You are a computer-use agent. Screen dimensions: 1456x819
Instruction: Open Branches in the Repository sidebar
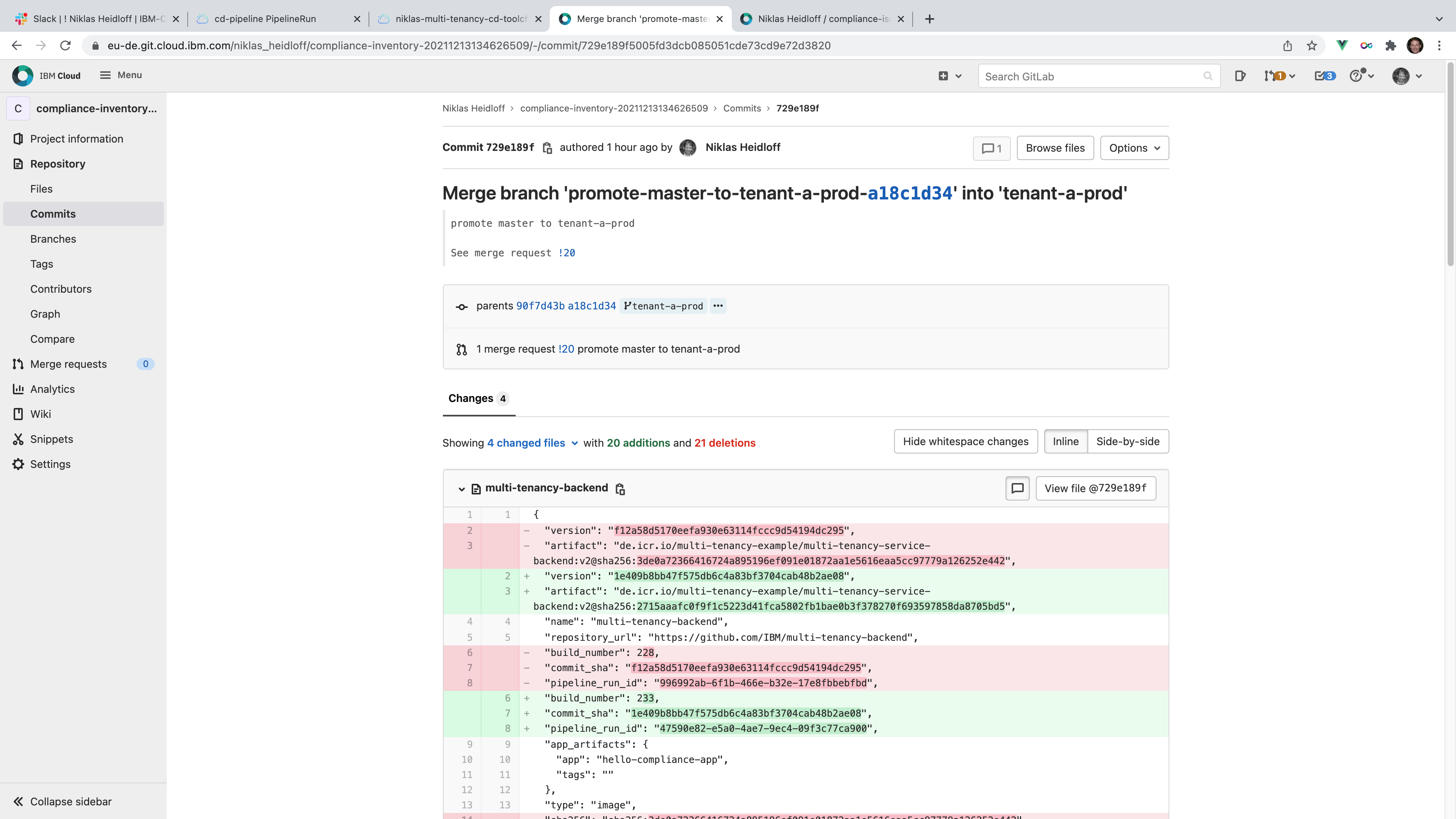(53, 239)
